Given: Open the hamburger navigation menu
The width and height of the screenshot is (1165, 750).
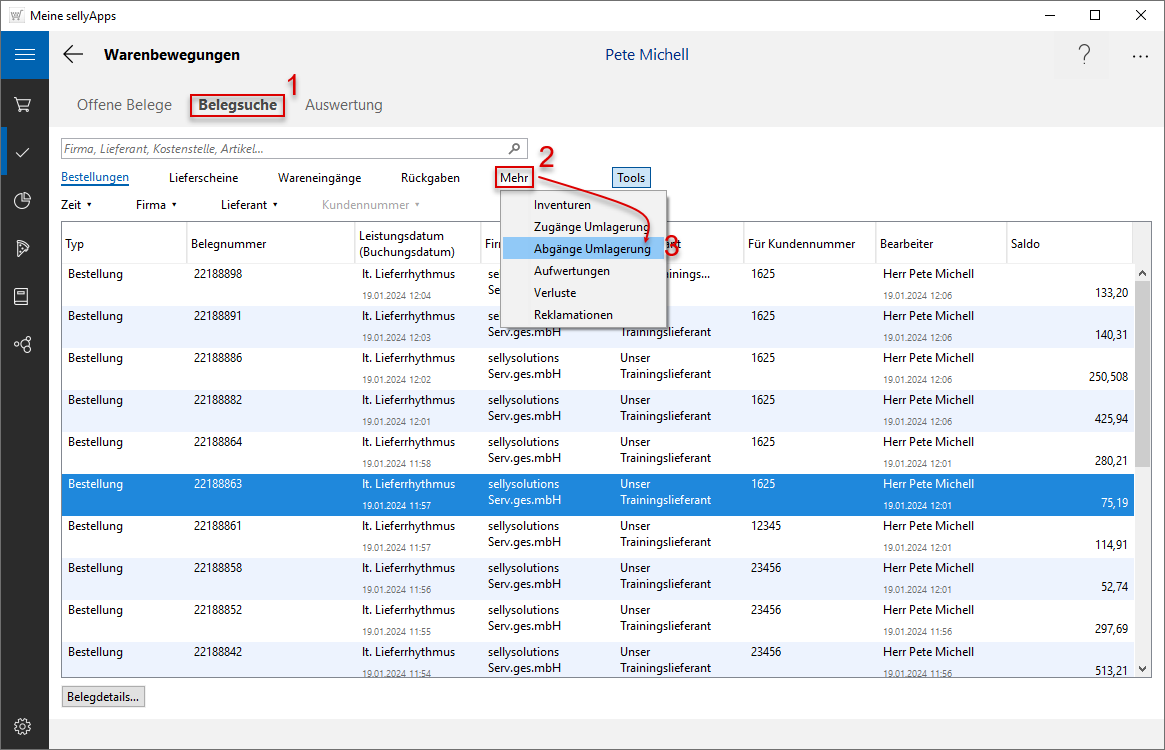Looking at the screenshot, I should pyautogui.click(x=24, y=55).
